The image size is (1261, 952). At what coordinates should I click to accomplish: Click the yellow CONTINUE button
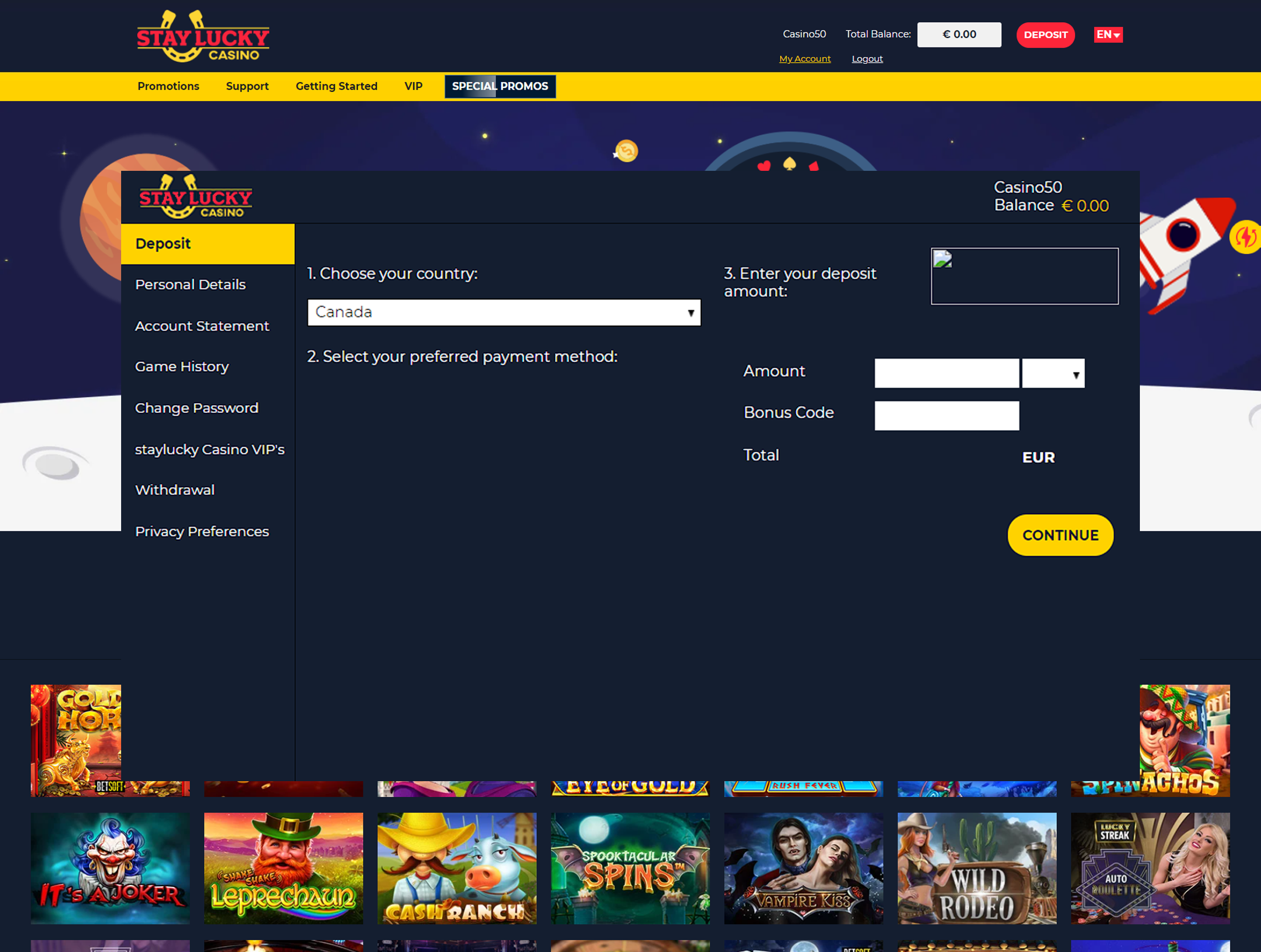coord(1060,536)
